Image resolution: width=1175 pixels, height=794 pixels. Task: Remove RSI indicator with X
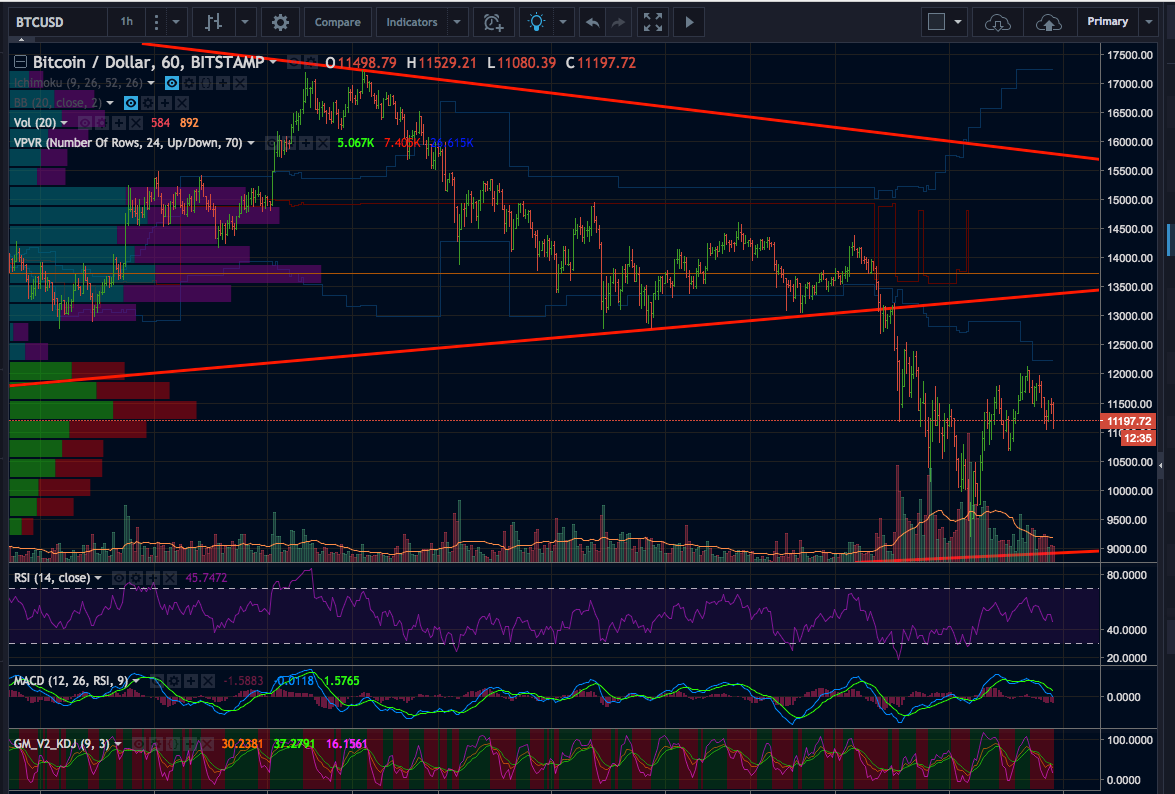pyautogui.click(x=170, y=578)
